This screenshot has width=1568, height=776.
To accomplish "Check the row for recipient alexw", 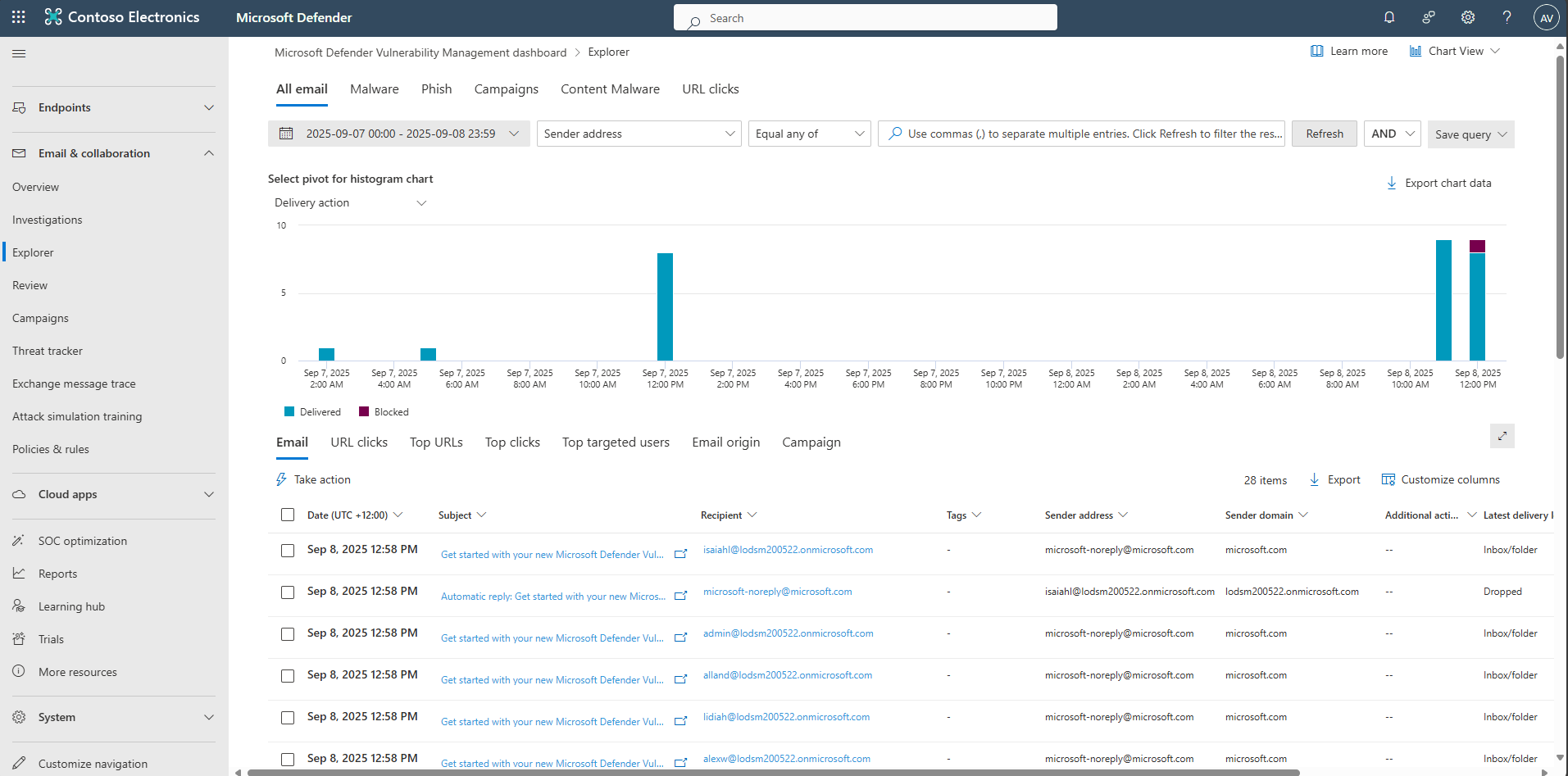I will coord(288,760).
